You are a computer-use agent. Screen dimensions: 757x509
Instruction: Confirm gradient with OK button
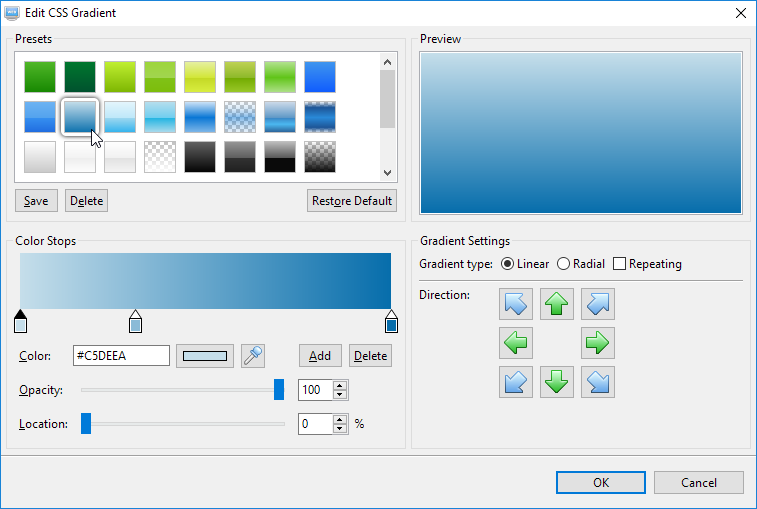(601, 482)
